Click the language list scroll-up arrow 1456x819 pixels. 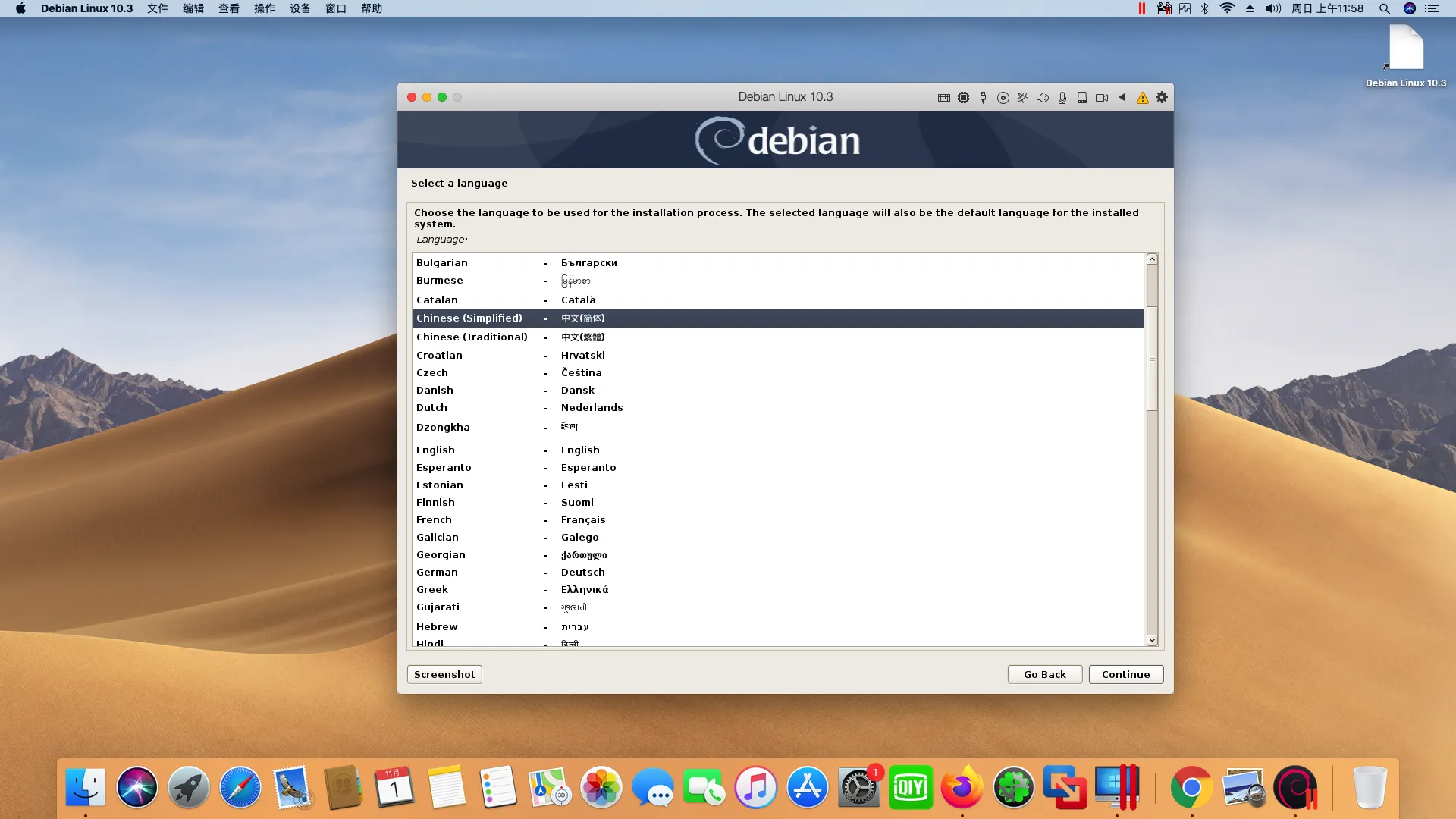pyautogui.click(x=1152, y=259)
